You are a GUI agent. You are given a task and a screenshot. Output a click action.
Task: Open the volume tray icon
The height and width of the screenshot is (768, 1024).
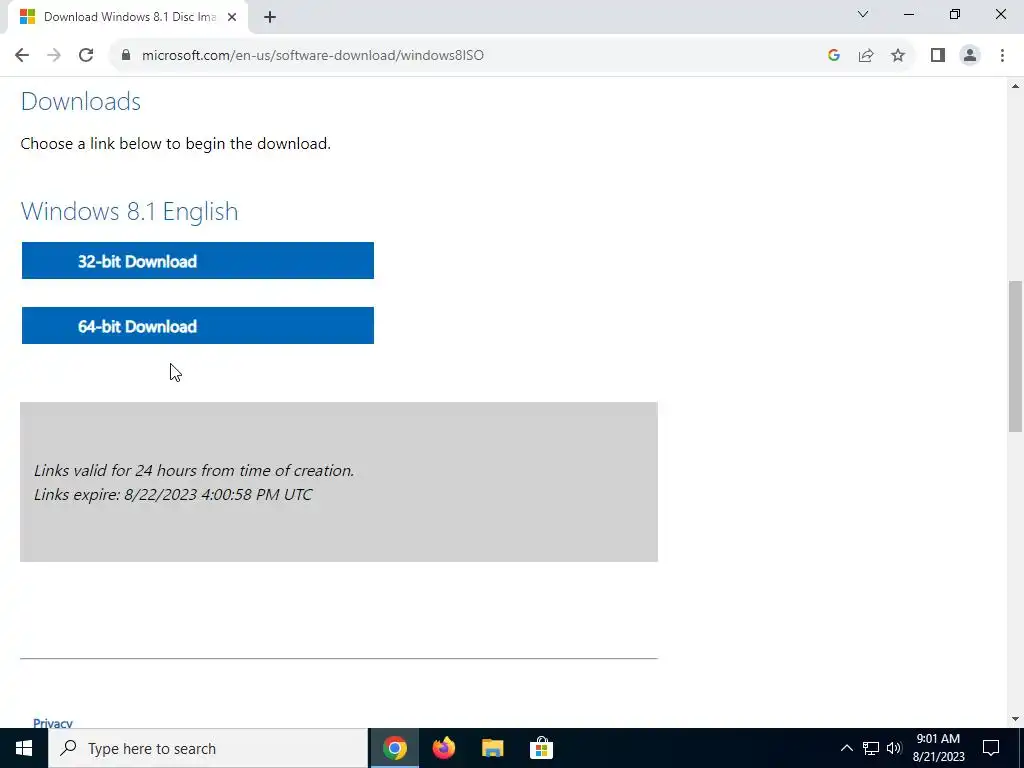tap(894, 748)
